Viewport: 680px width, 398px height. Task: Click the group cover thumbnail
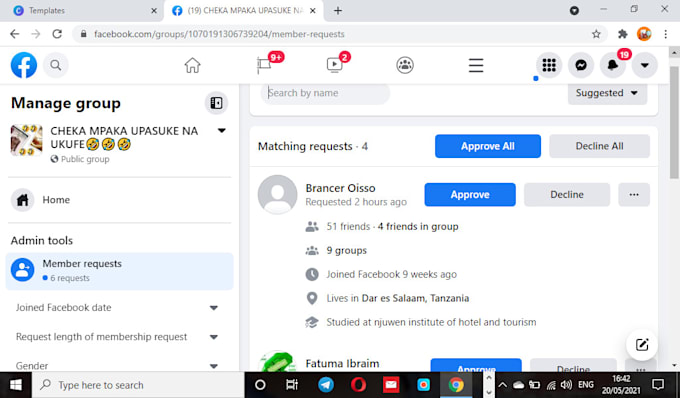[x=26, y=140]
